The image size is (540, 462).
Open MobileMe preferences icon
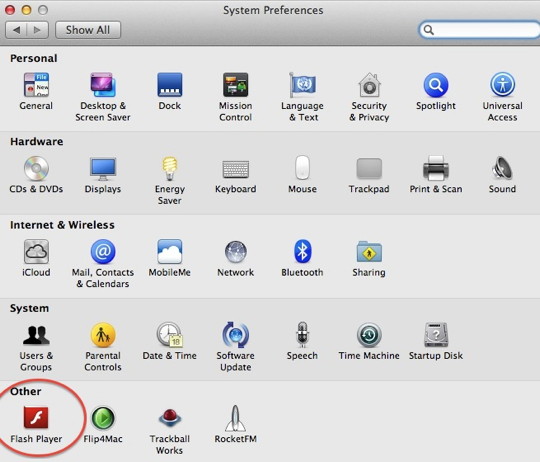[x=169, y=252]
